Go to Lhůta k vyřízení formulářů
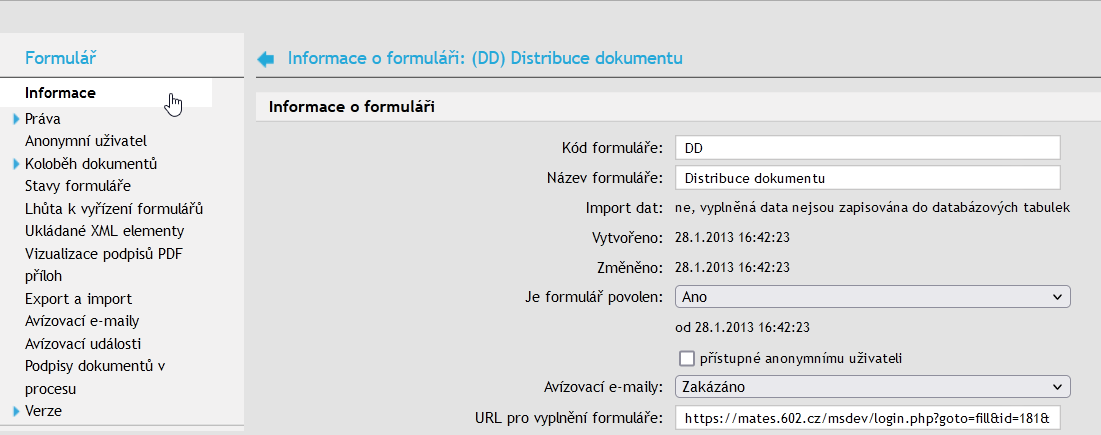This screenshot has height=435, width=1101. 114,209
